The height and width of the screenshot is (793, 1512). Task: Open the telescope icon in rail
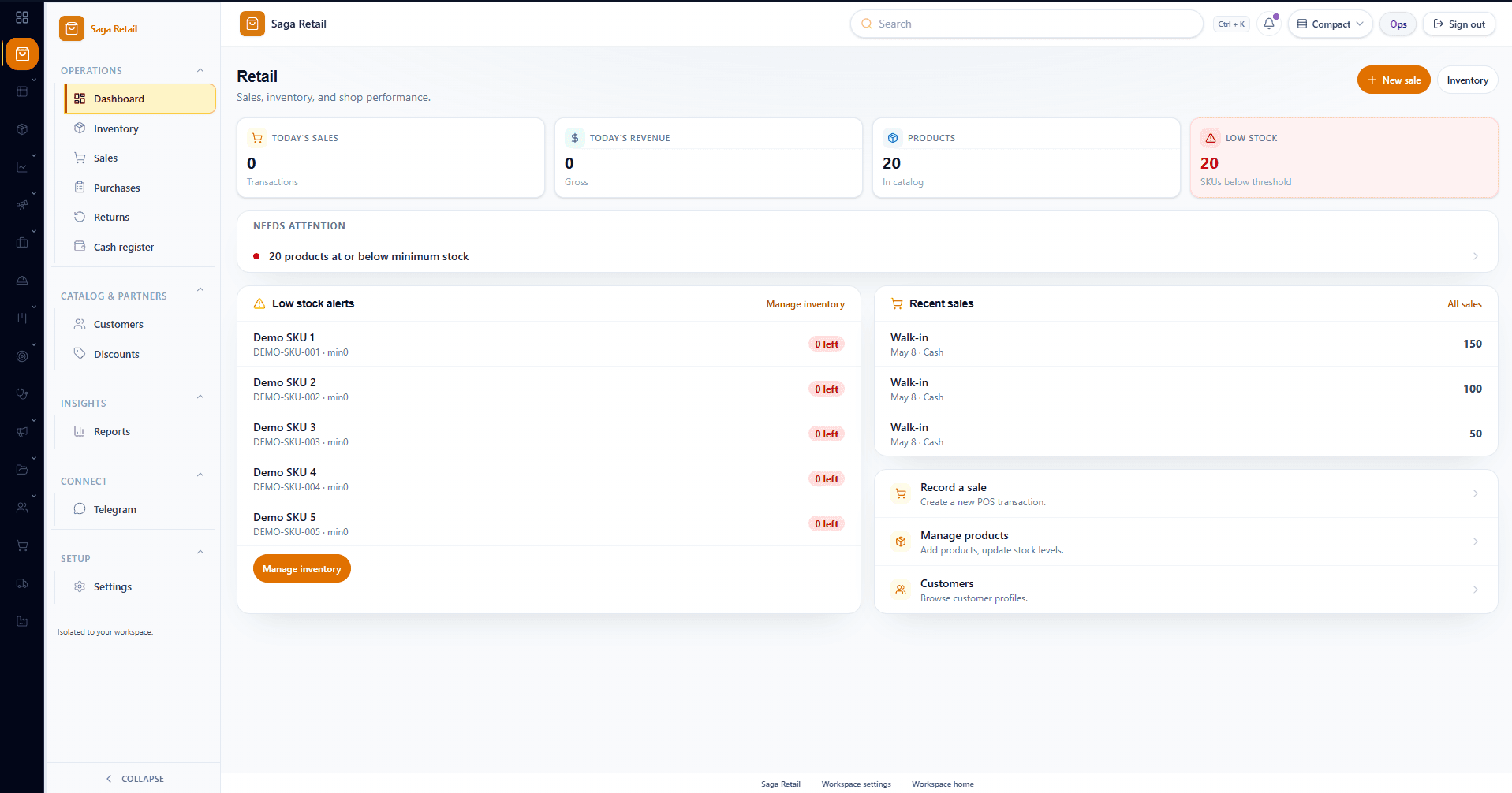(x=22, y=205)
